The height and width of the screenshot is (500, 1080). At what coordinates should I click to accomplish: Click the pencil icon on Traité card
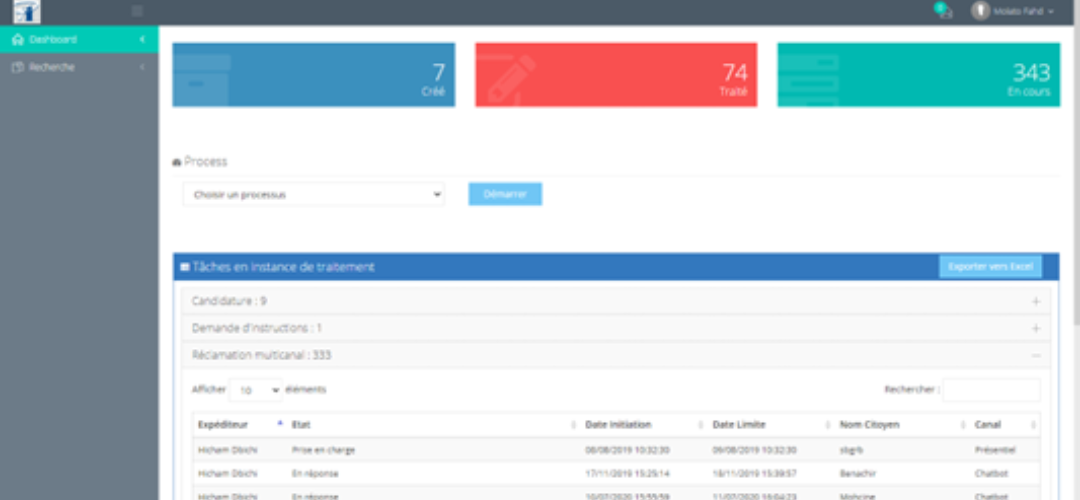(511, 78)
